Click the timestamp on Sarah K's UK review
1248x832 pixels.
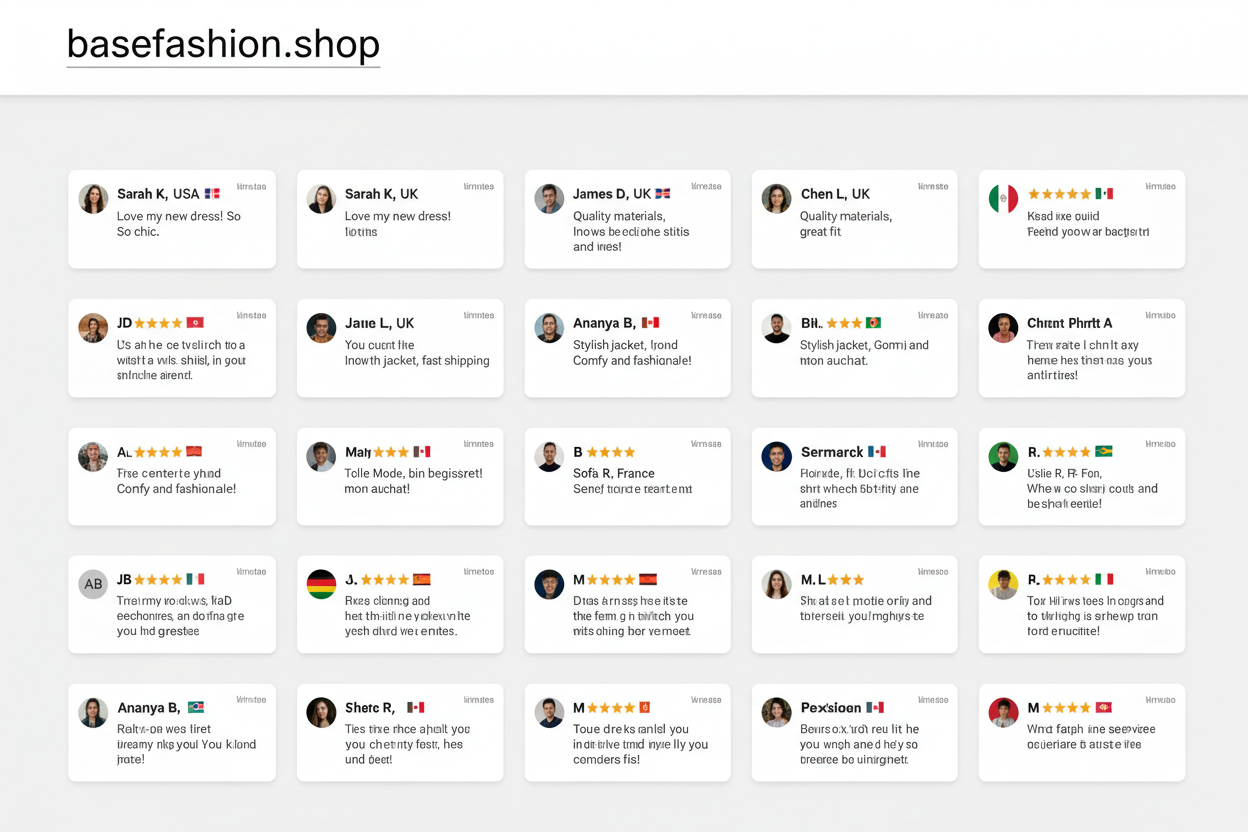[x=478, y=186]
